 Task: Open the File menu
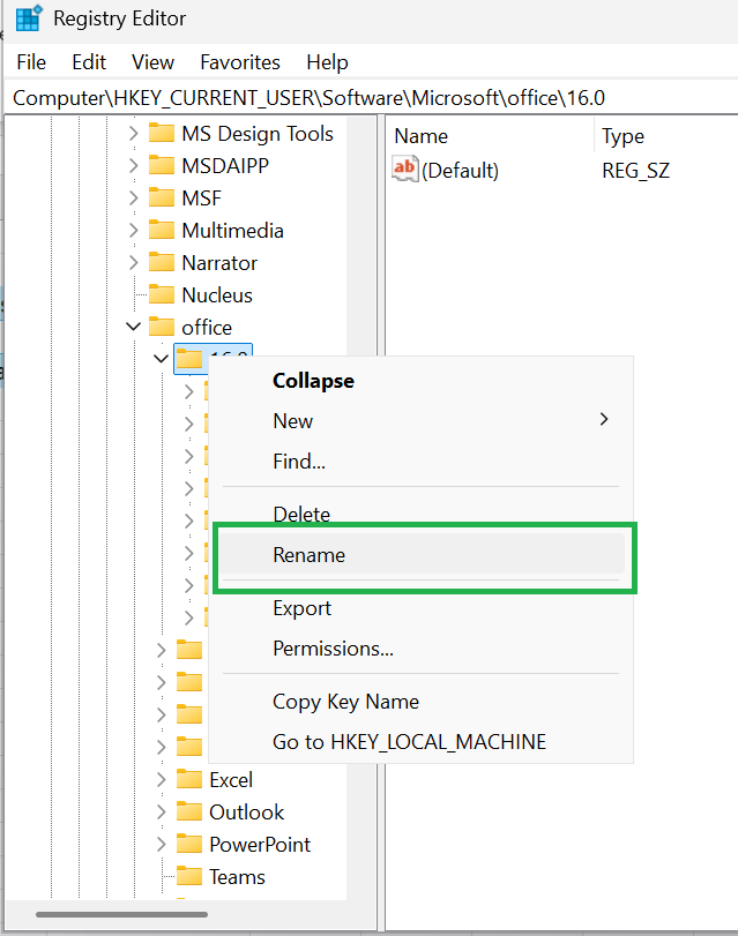tap(31, 62)
